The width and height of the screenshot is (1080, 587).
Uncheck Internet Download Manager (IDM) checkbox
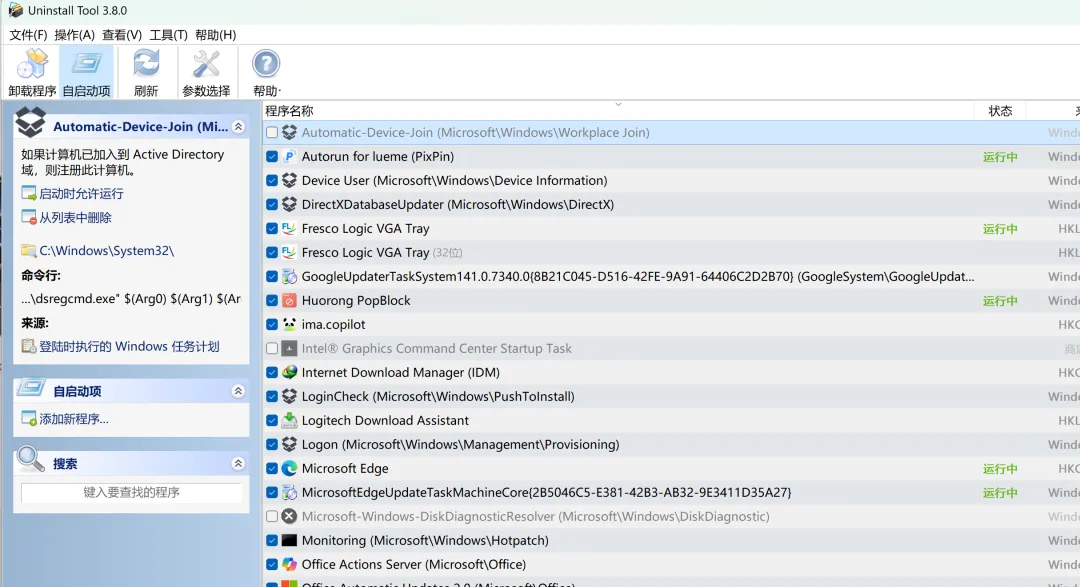click(x=272, y=372)
